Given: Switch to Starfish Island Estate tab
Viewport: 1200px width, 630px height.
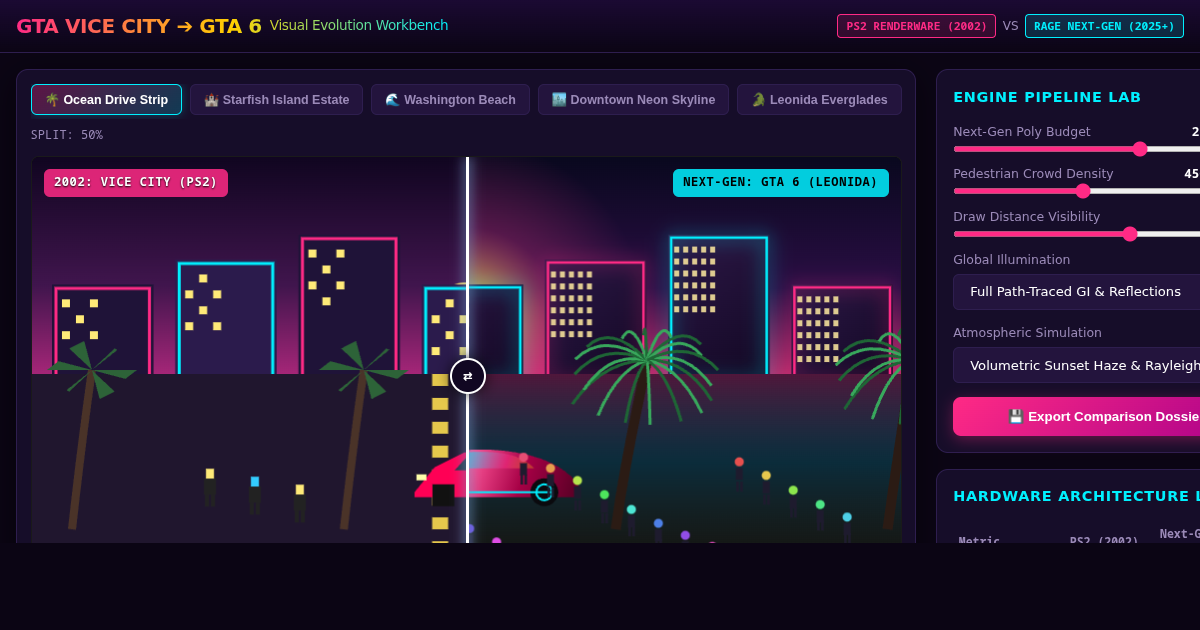Looking at the screenshot, I should click(276, 100).
